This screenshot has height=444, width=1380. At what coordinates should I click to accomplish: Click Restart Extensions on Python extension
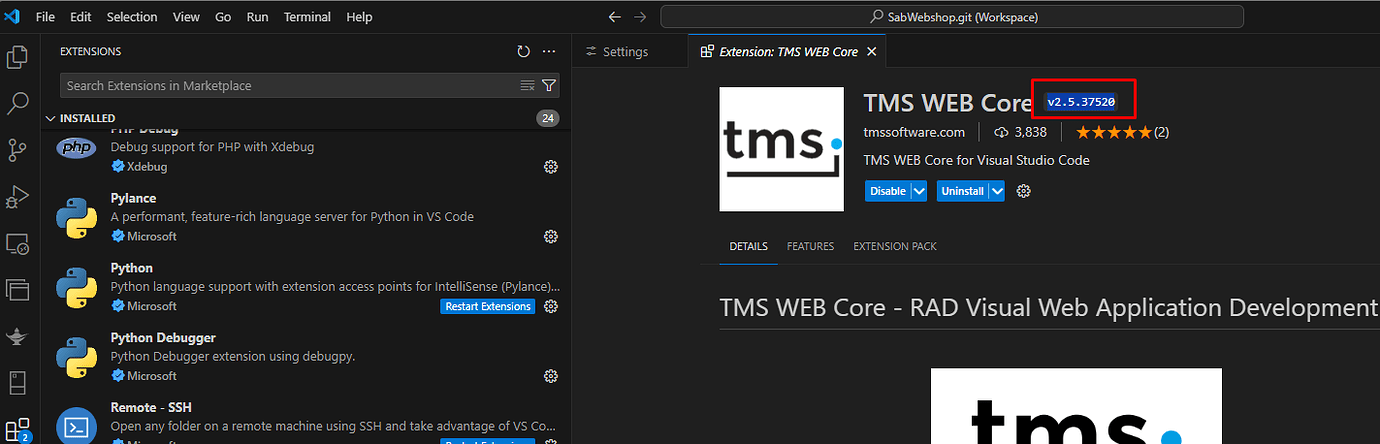point(487,306)
